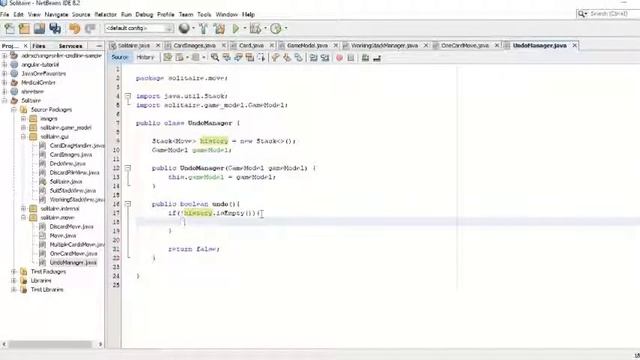Open the Debug Project dropdown arrow
This screenshot has width=640, height=360.
(265, 28)
